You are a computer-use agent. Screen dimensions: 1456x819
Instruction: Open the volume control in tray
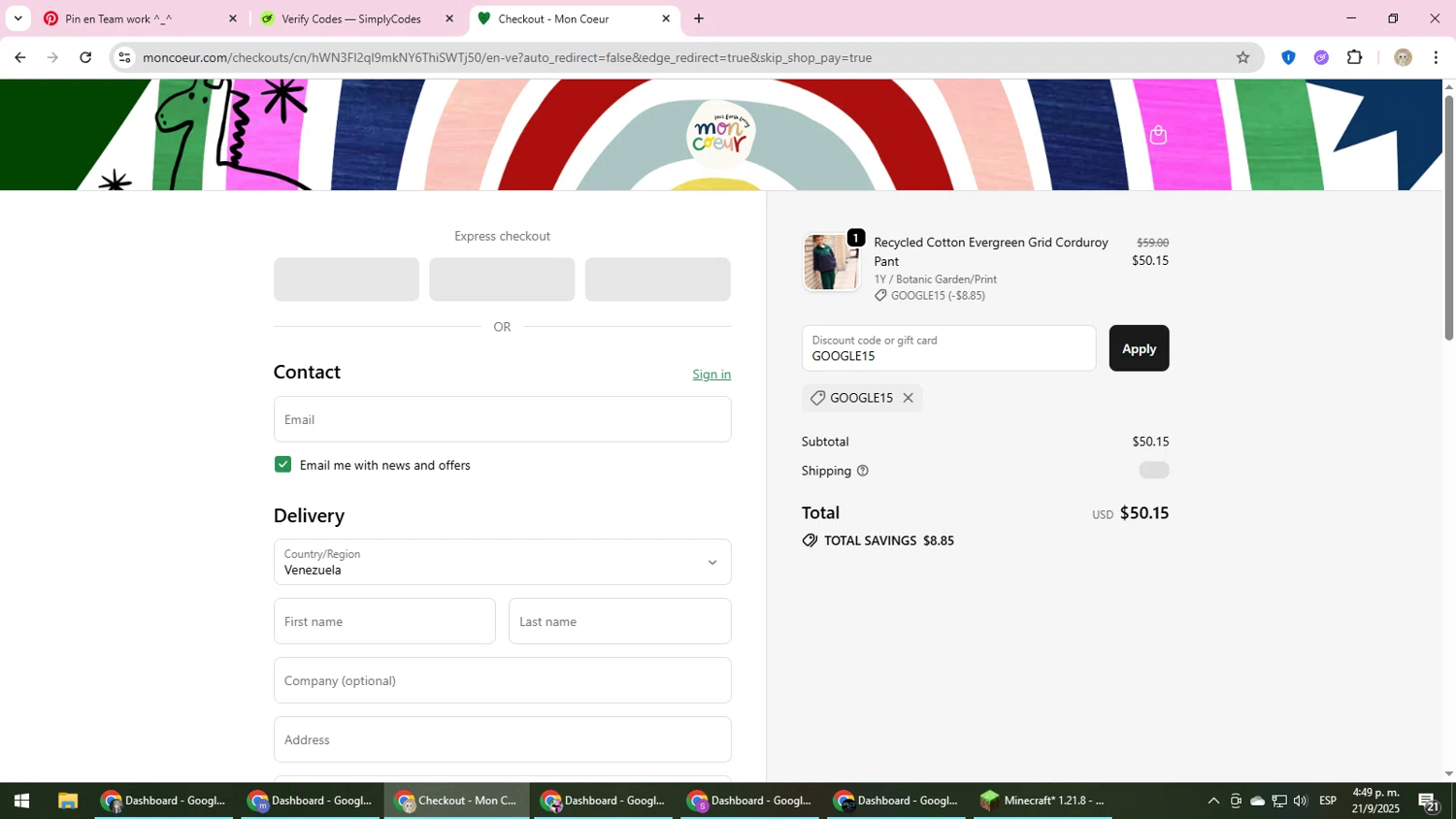tap(1301, 801)
